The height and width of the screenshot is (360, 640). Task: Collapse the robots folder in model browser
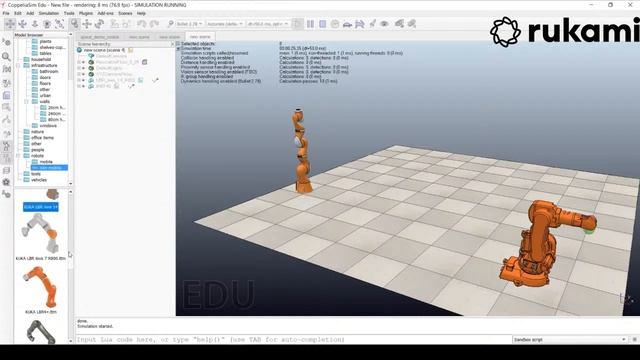coord(18,156)
